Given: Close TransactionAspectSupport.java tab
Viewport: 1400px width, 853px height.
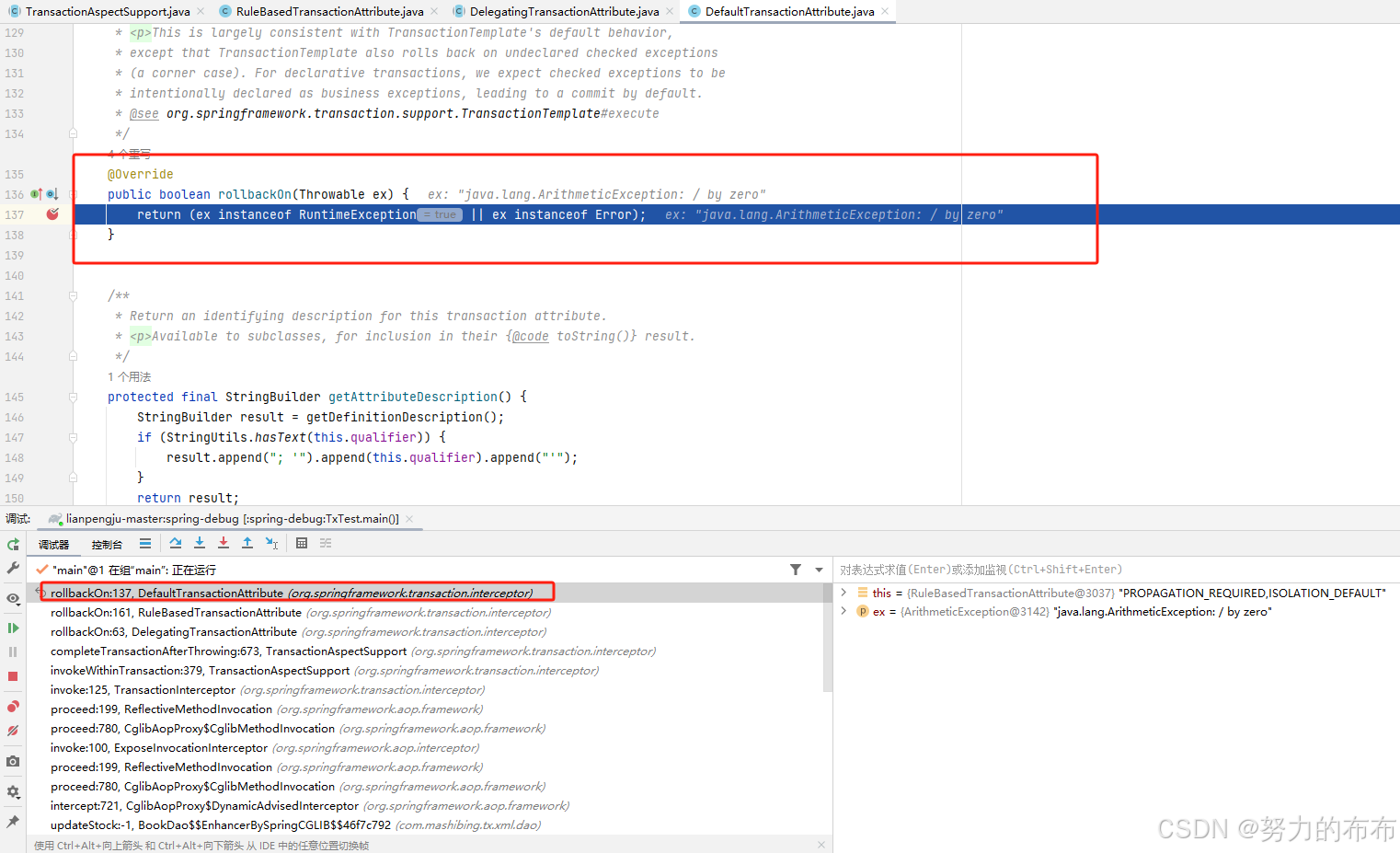Looking at the screenshot, I should tap(201, 11).
